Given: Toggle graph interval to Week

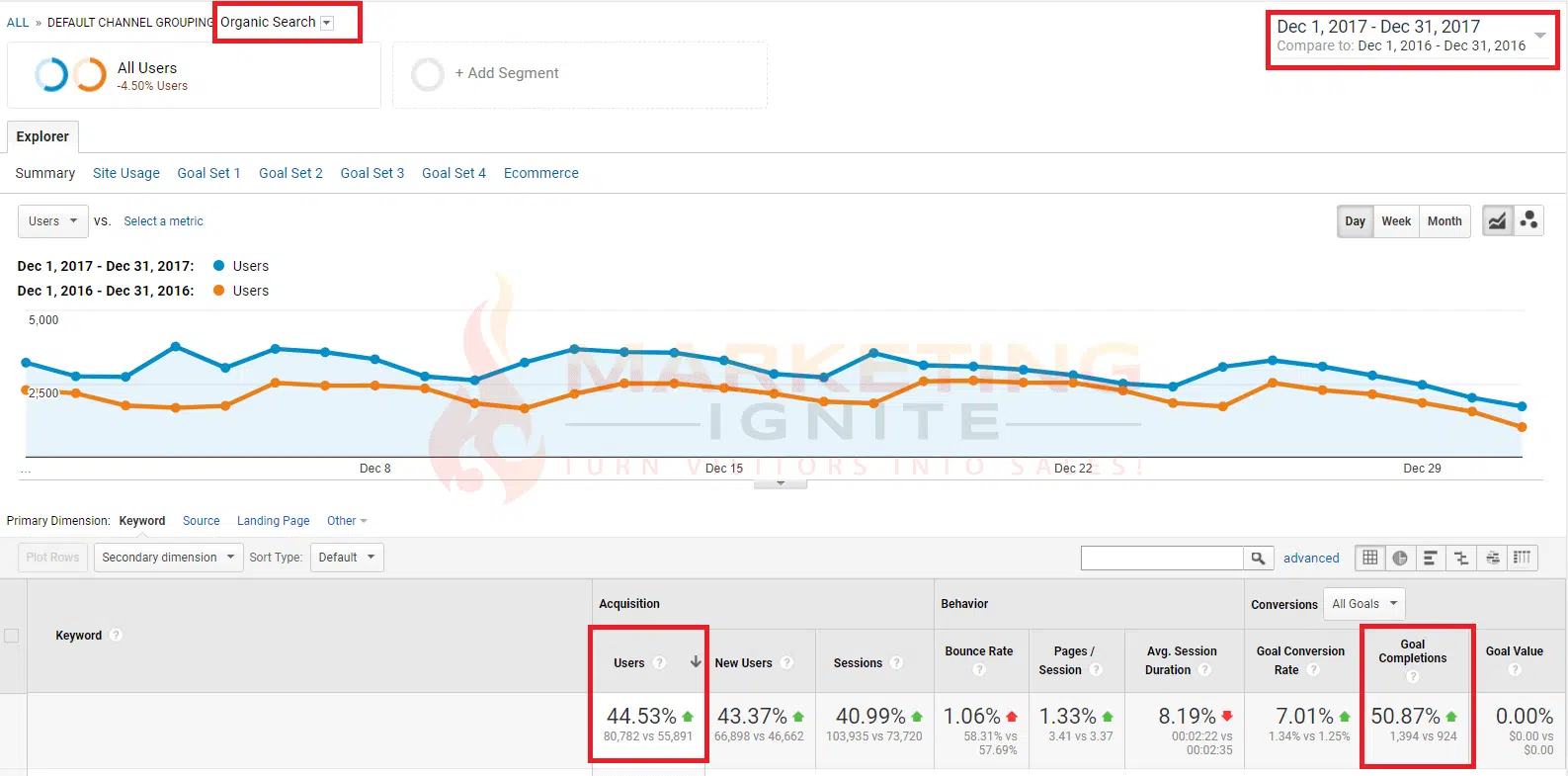Looking at the screenshot, I should [1395, 221].
